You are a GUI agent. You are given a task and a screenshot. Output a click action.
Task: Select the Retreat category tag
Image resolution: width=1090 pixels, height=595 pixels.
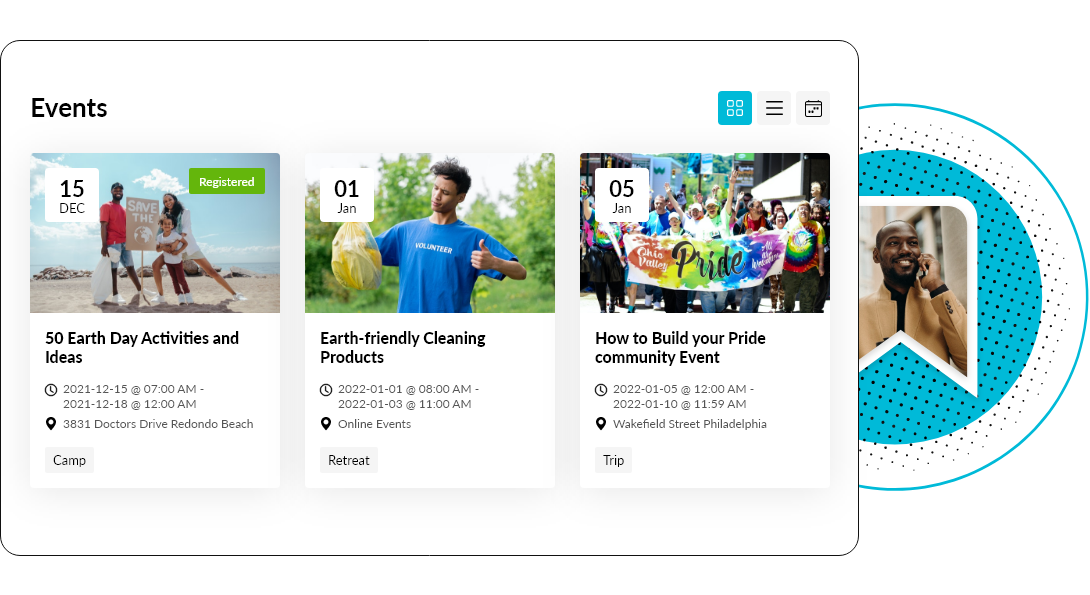tap(349, 460)
